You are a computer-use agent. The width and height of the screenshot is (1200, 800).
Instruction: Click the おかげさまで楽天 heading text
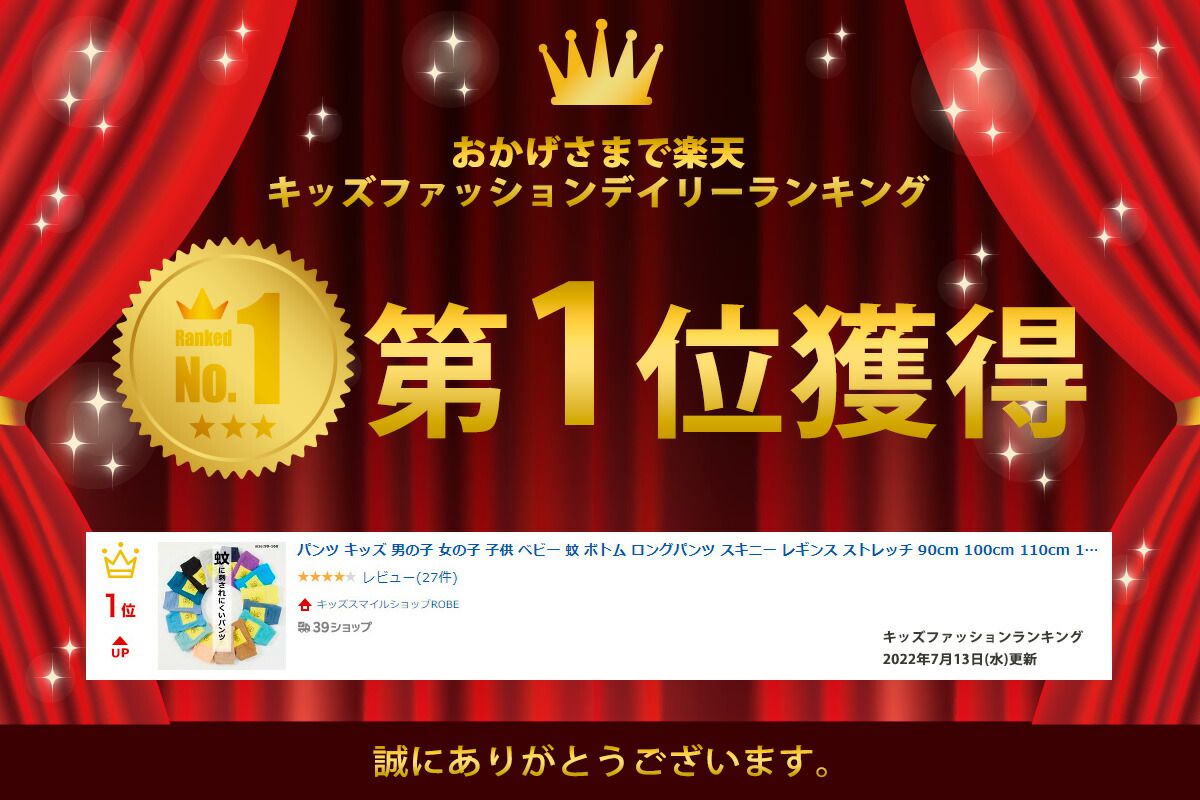[x=600, y=155]
